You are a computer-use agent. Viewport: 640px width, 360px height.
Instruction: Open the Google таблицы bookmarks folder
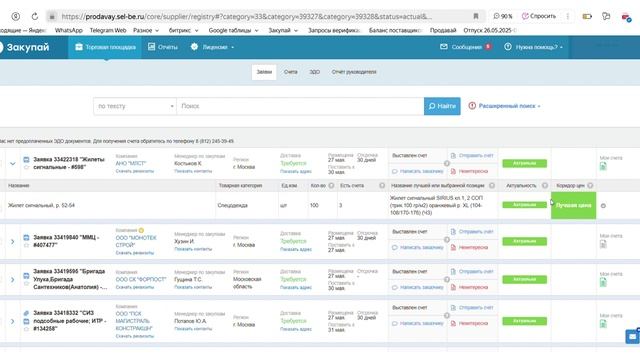coord(233,30)
